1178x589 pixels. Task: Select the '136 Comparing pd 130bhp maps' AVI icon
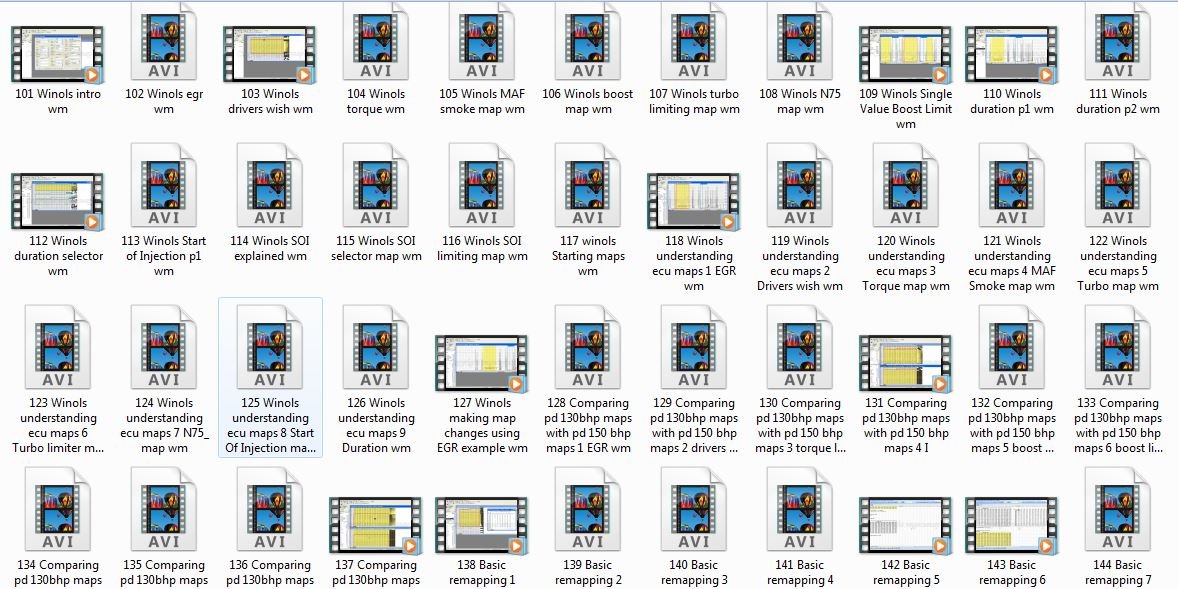(x=270, y=509)
